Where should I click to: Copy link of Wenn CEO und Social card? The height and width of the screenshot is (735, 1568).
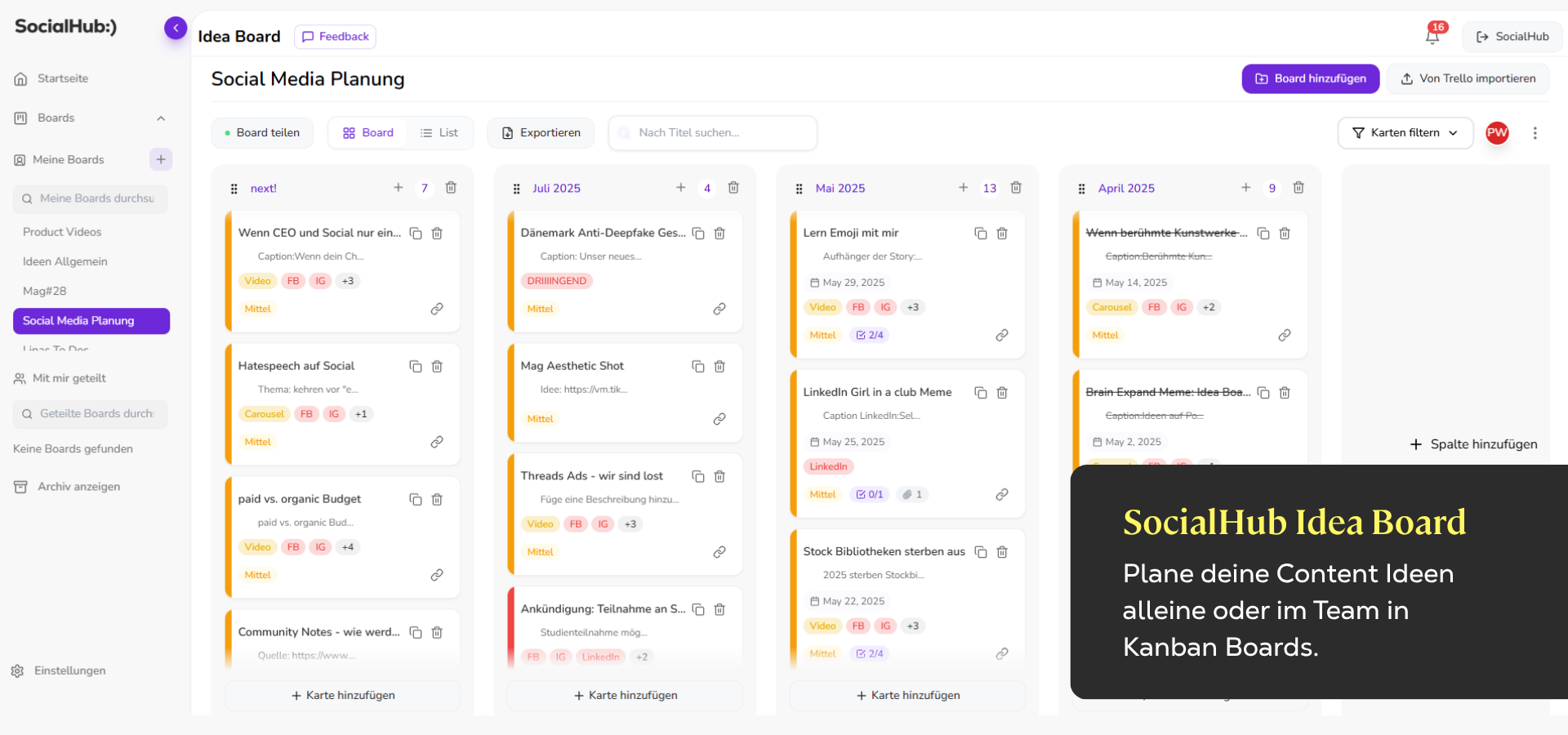tap(437, 309)
